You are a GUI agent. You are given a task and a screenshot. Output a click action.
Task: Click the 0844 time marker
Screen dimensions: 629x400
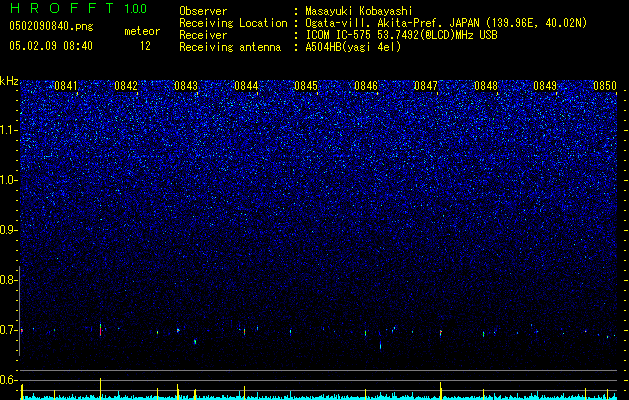pos(246,86)
